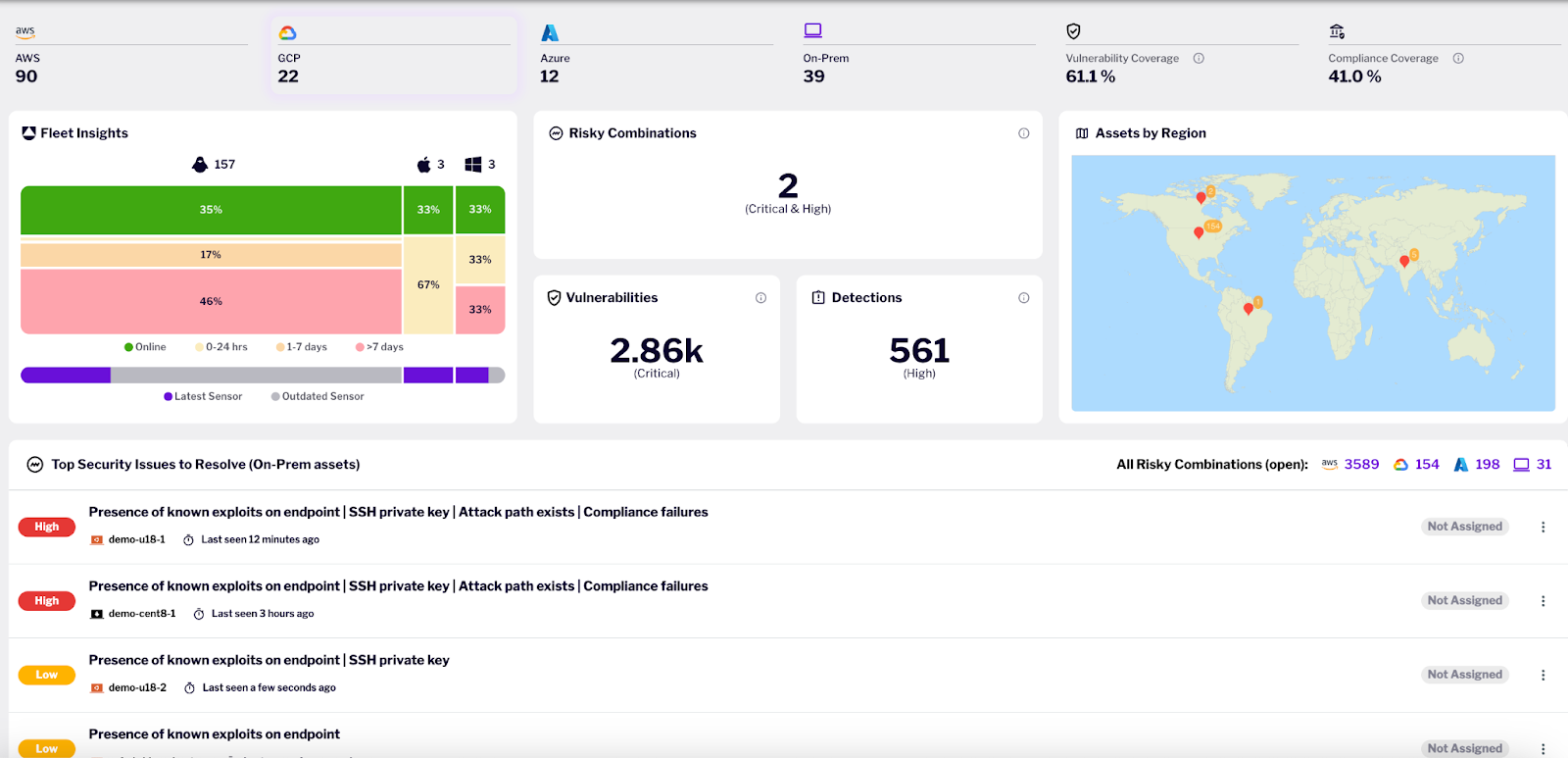
Task: Click the OS icon beside demo-cent8-1
Action: 97,614
